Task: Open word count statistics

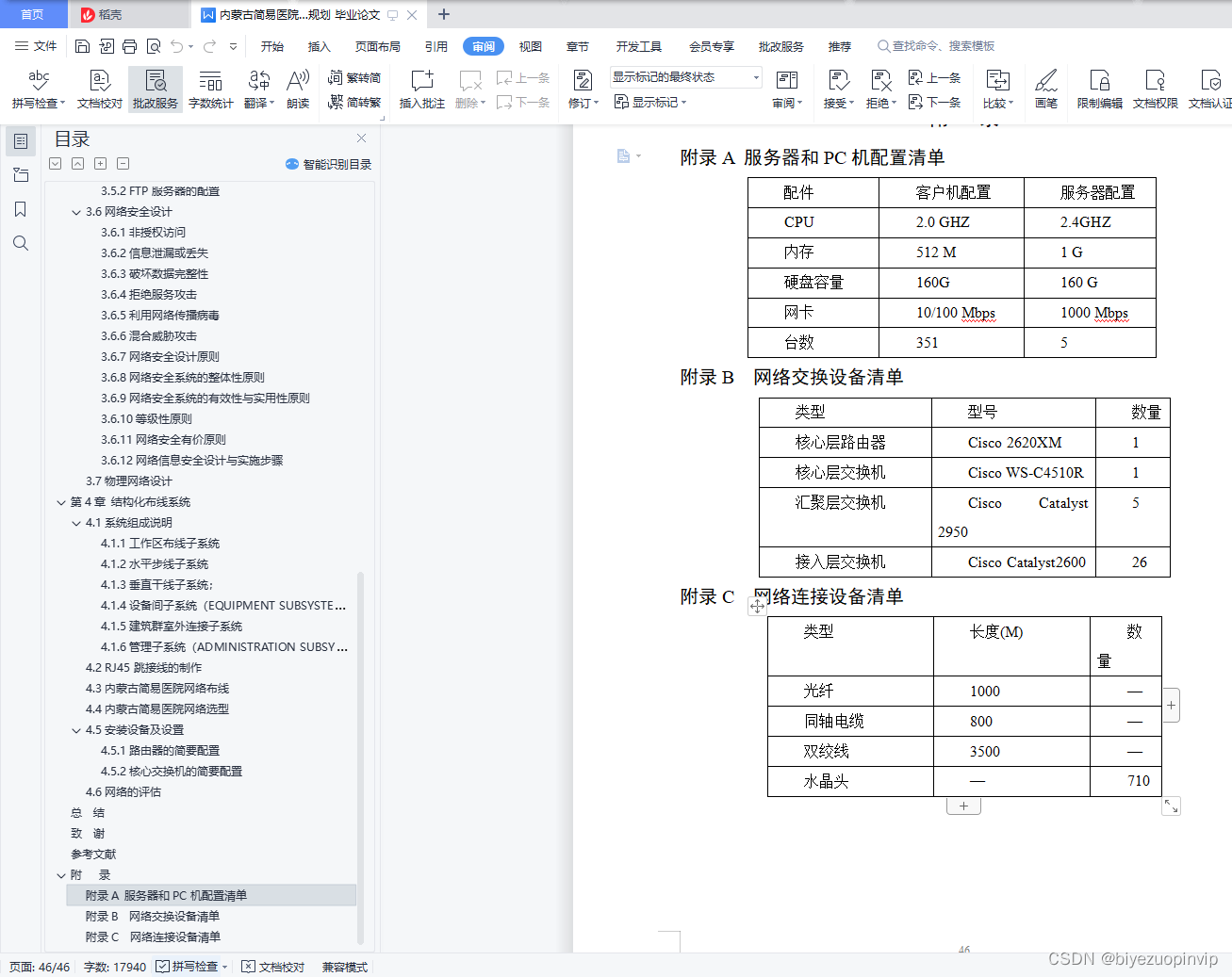Action: [x=211, y=89]
